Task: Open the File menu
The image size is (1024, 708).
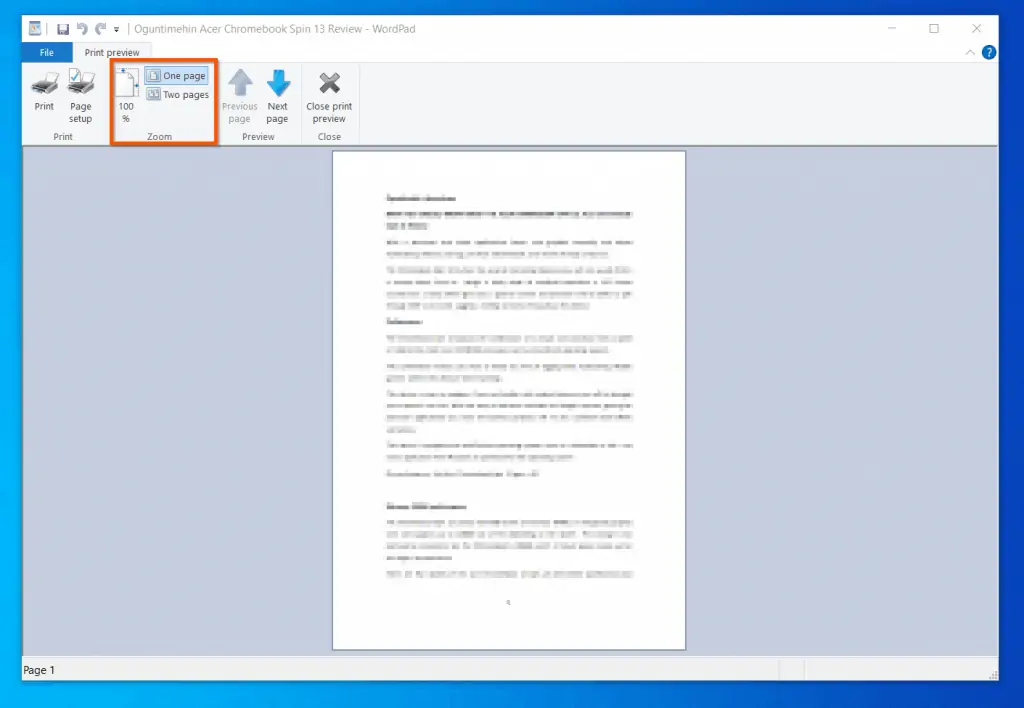Action: (x=47, y=52)
